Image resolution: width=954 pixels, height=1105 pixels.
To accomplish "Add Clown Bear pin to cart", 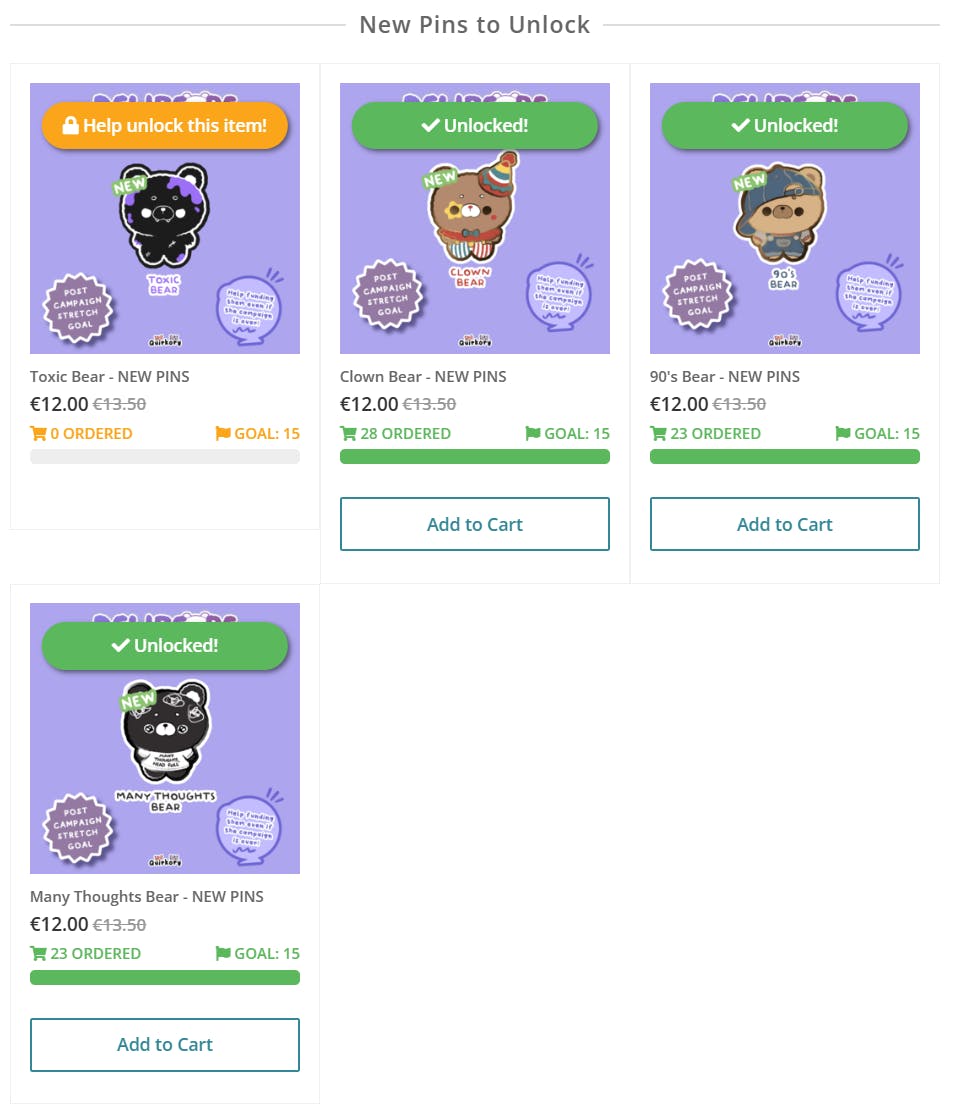I will point(475,524).
